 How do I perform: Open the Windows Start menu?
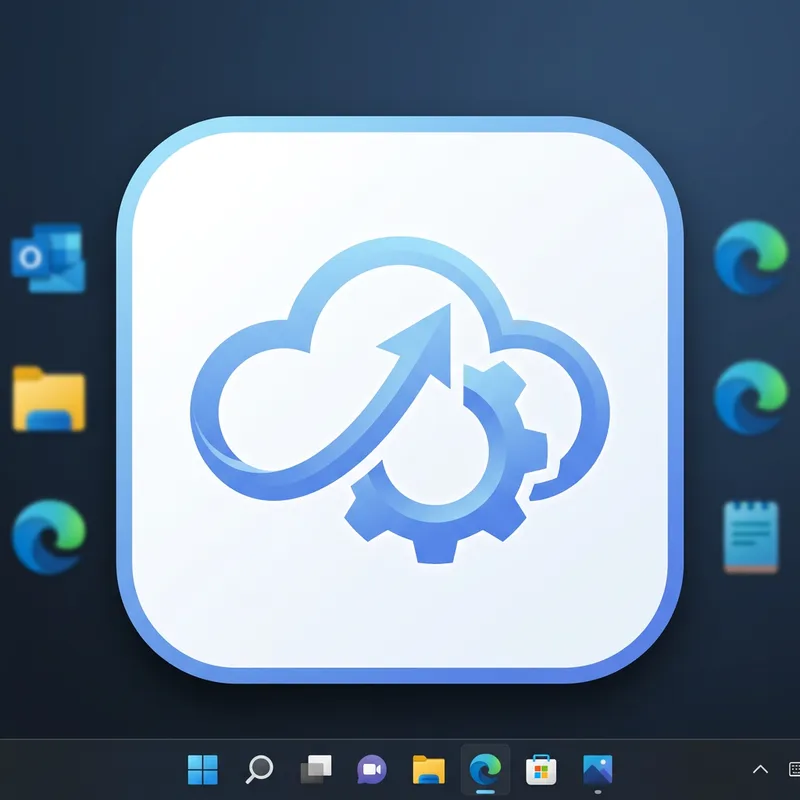point(203,769)
